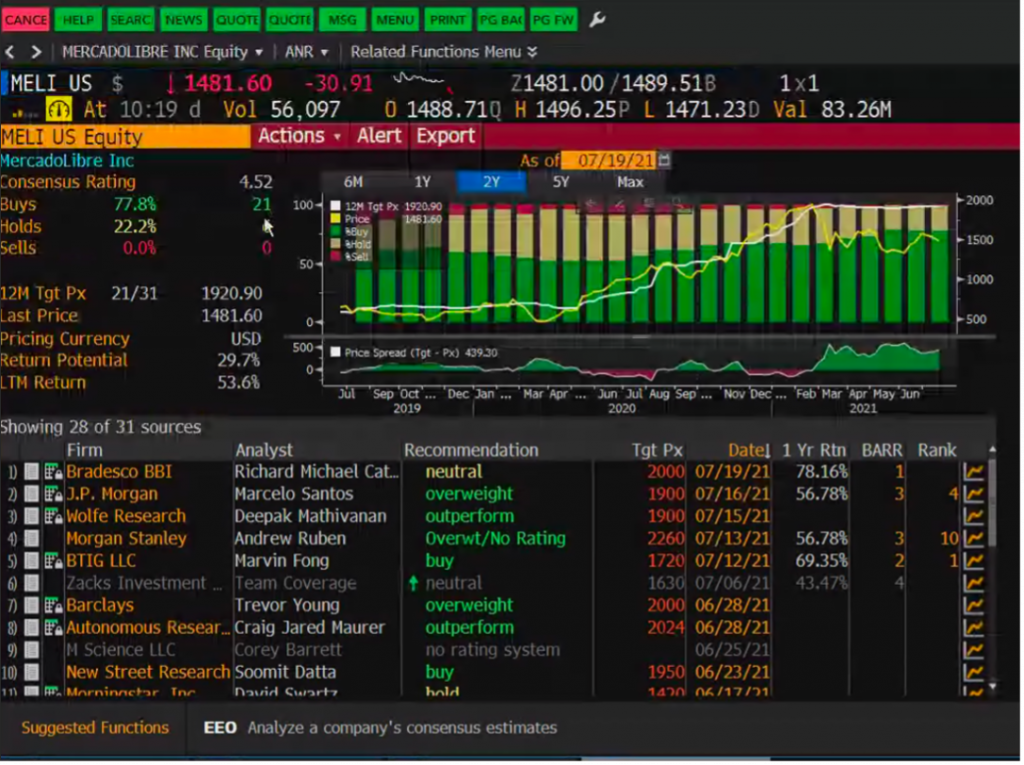Open locked report icon for J.P. Morgan

coord(53,495)
